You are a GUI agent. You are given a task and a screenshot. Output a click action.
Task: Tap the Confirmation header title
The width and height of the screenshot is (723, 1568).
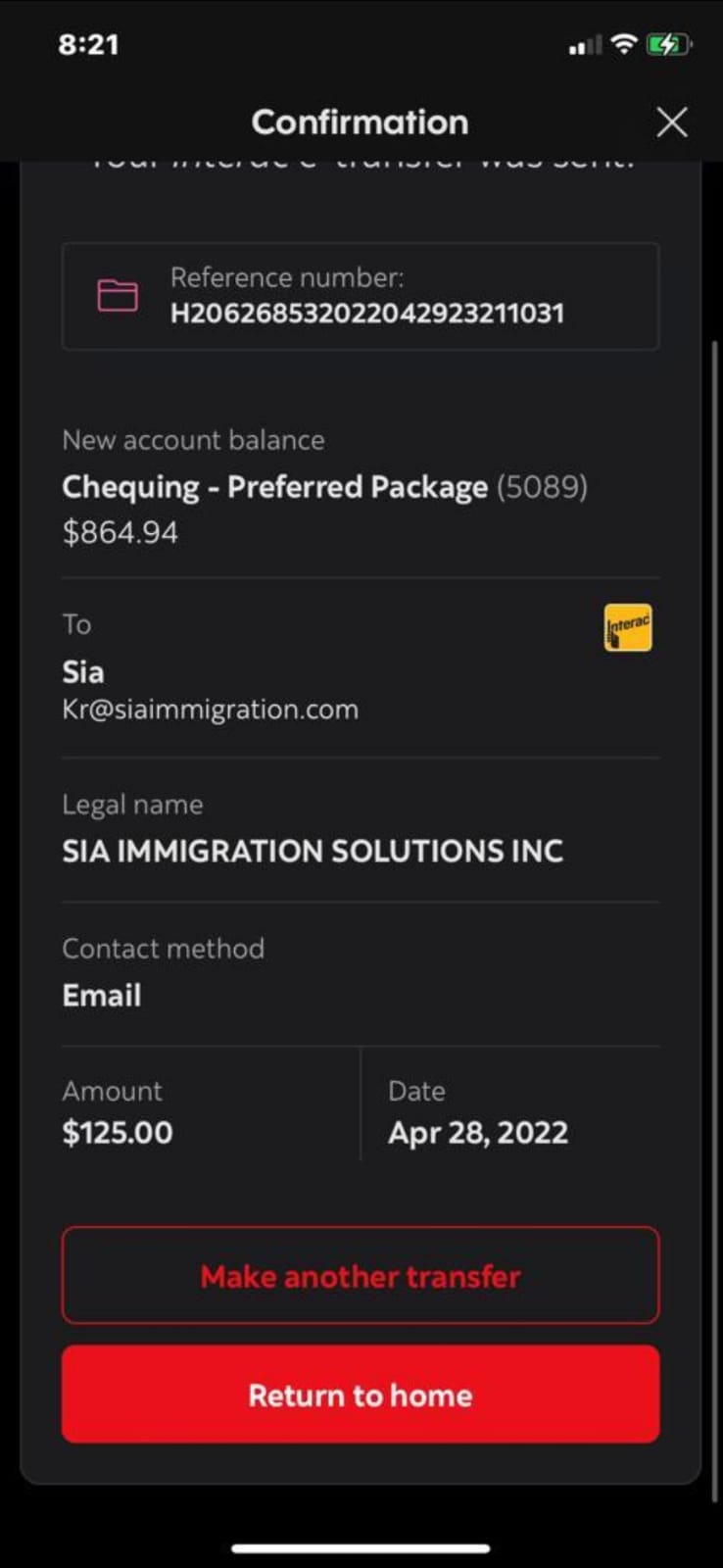(360, 122)
